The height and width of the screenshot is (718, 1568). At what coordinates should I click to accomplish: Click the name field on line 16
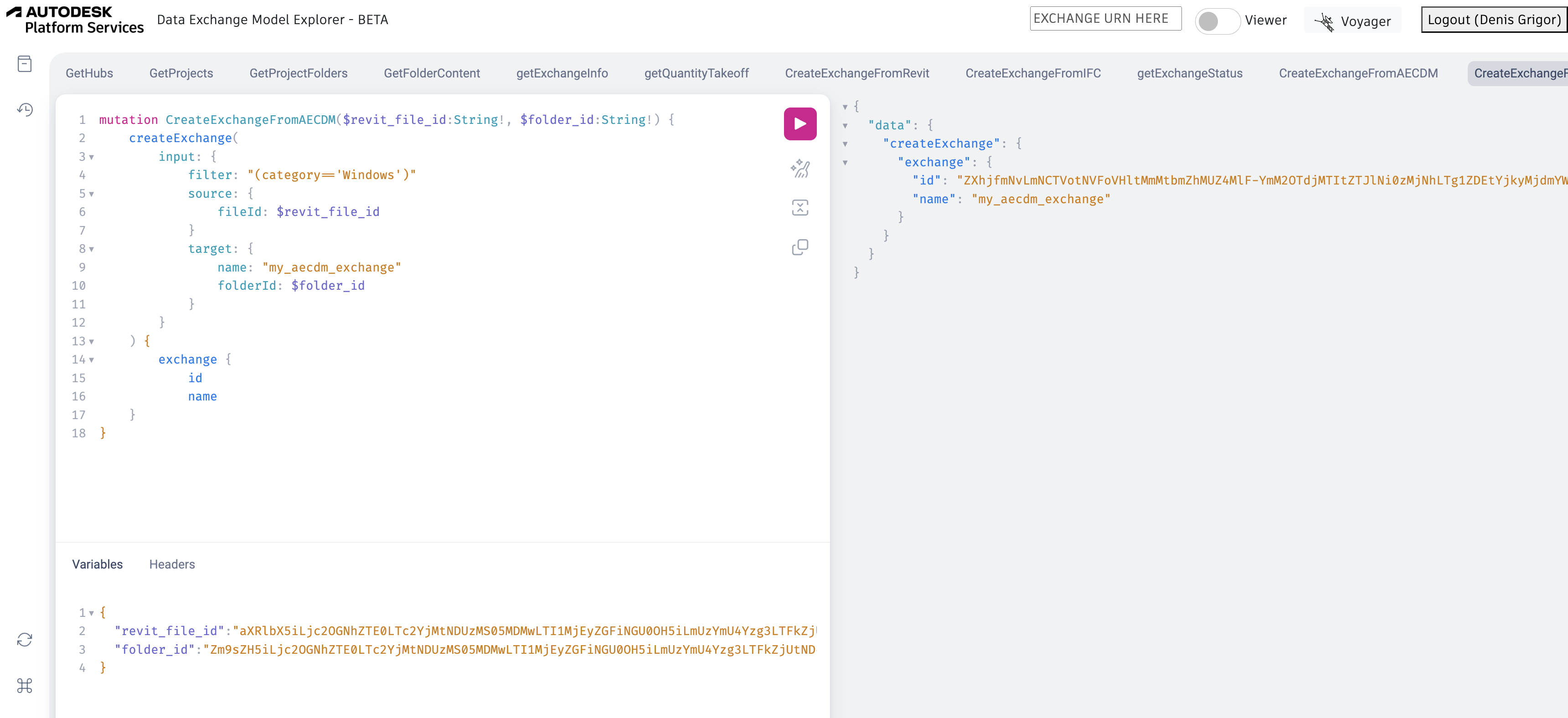(x=202, y=397)
